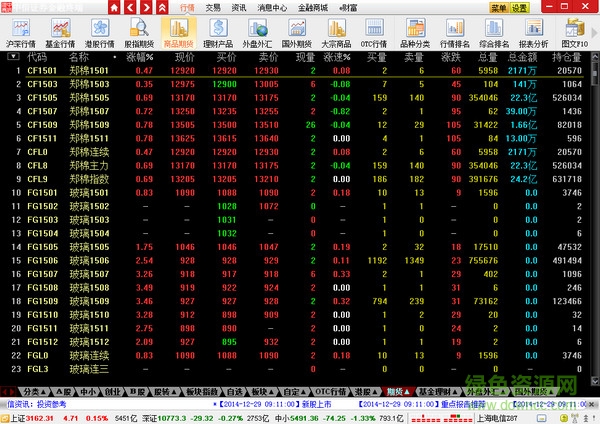Screen dimensions: 600x424
Task: Select the CF1503 郑棉1503 row
Action: (294, 84)
